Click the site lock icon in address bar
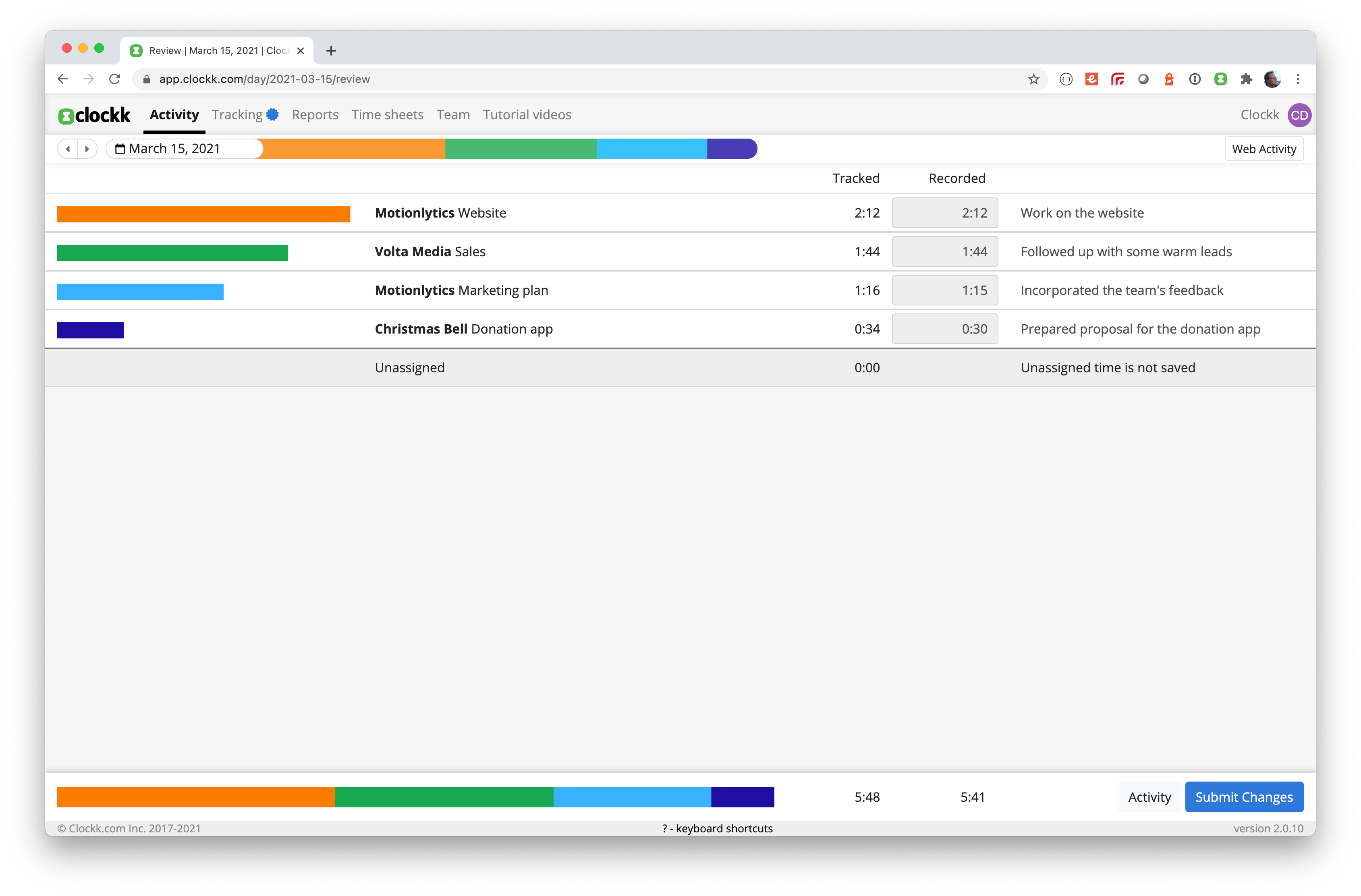1361x896 pixels. pyautogui.click(x=146, y=79)
